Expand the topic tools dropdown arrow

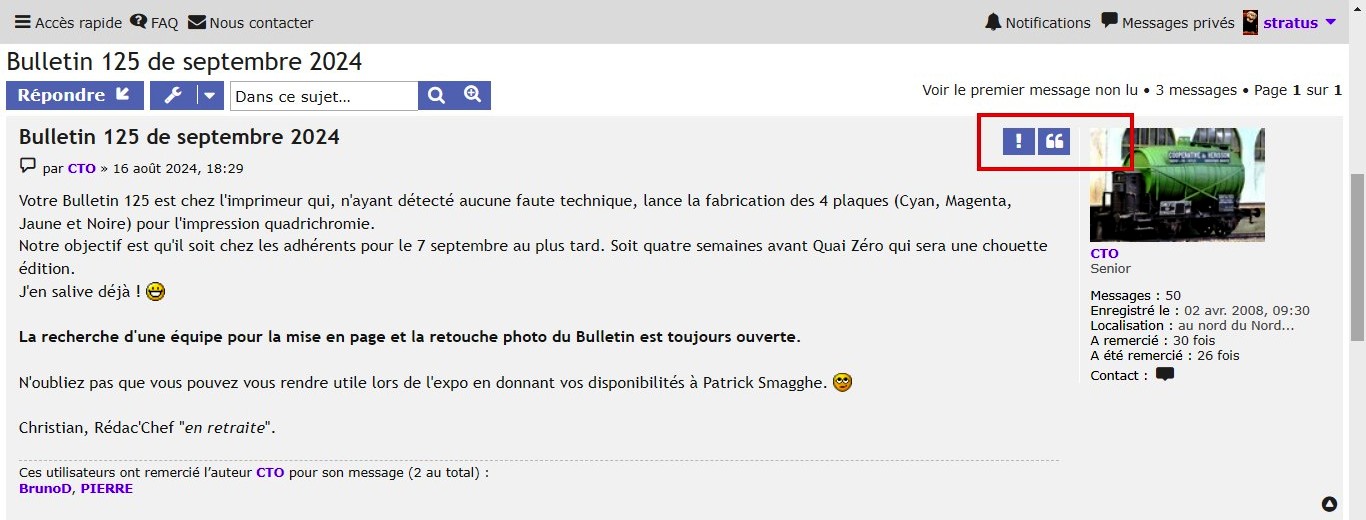[x=210, y=96]
